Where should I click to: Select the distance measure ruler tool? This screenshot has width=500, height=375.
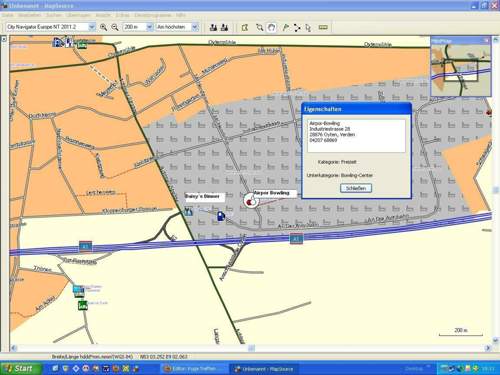coord(323,27)
